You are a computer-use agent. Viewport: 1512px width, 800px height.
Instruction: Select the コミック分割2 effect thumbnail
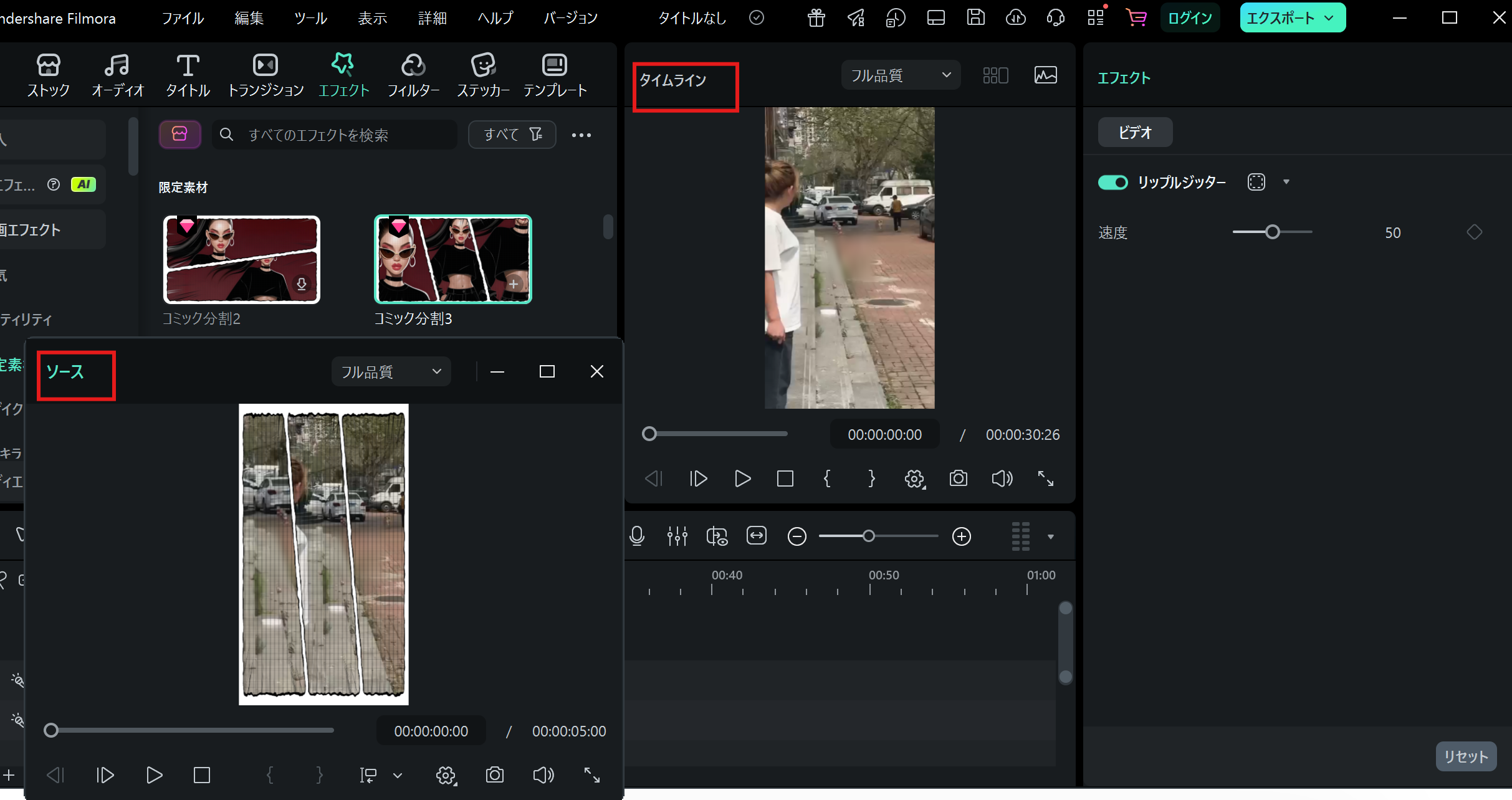(242, 260)
